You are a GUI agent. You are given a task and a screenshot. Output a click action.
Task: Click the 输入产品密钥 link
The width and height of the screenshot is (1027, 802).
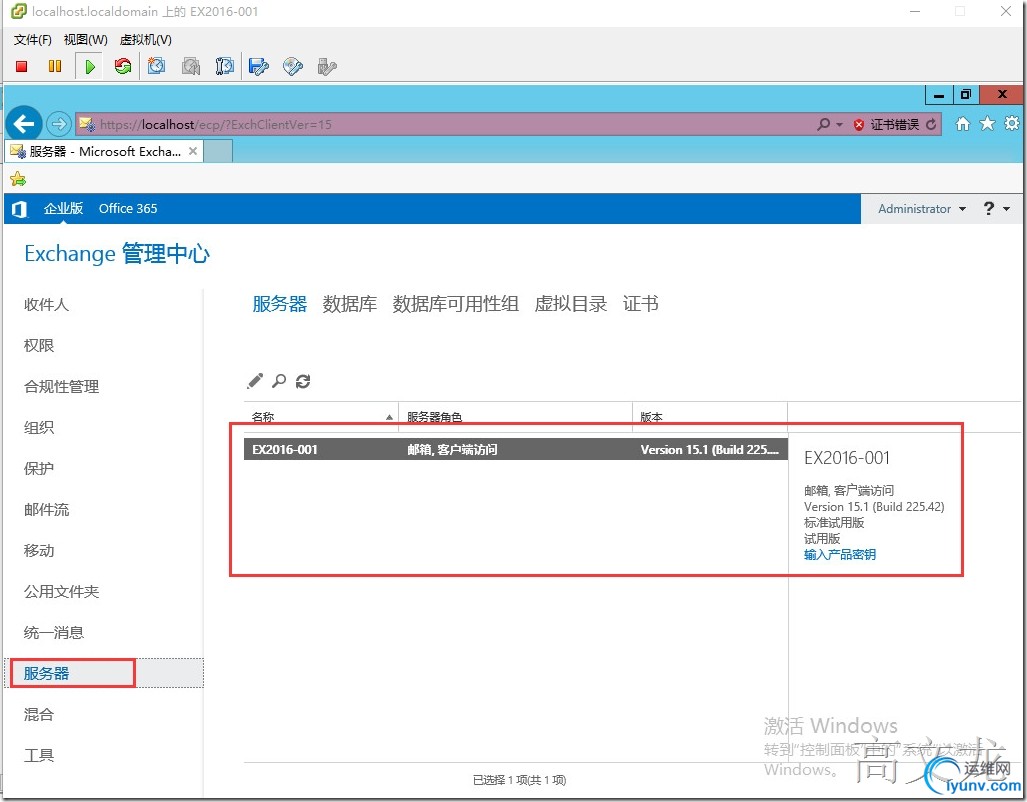[840, 554]
